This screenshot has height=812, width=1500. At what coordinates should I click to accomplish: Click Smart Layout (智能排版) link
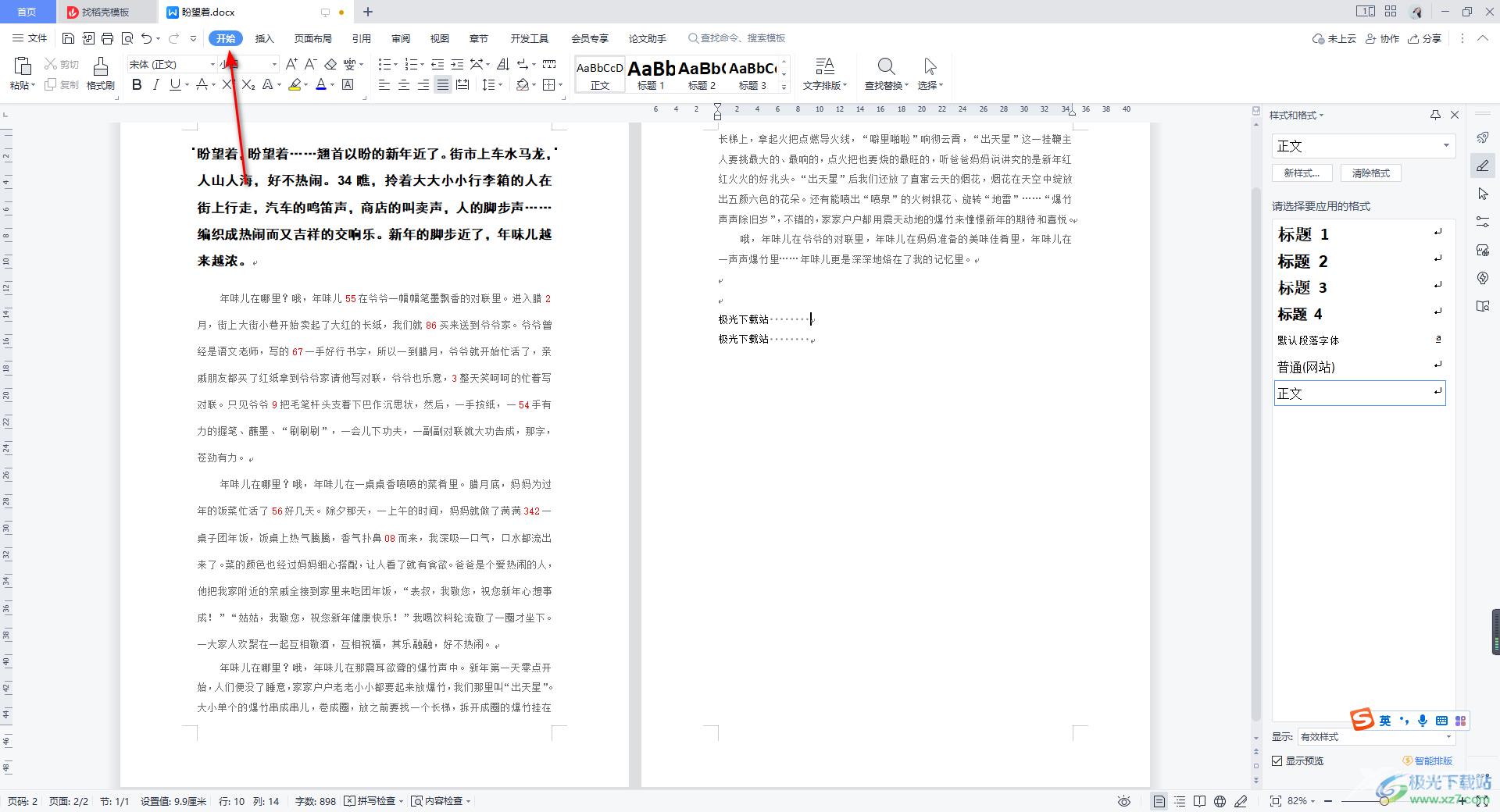[1428, 760]
